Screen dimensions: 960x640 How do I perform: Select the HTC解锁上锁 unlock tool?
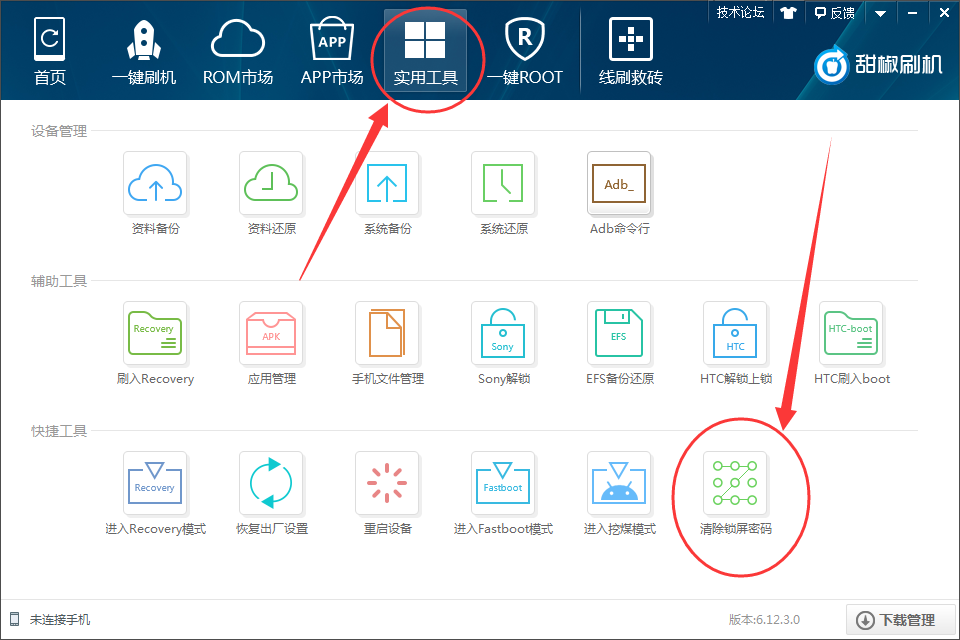click(x=735, y=333)
